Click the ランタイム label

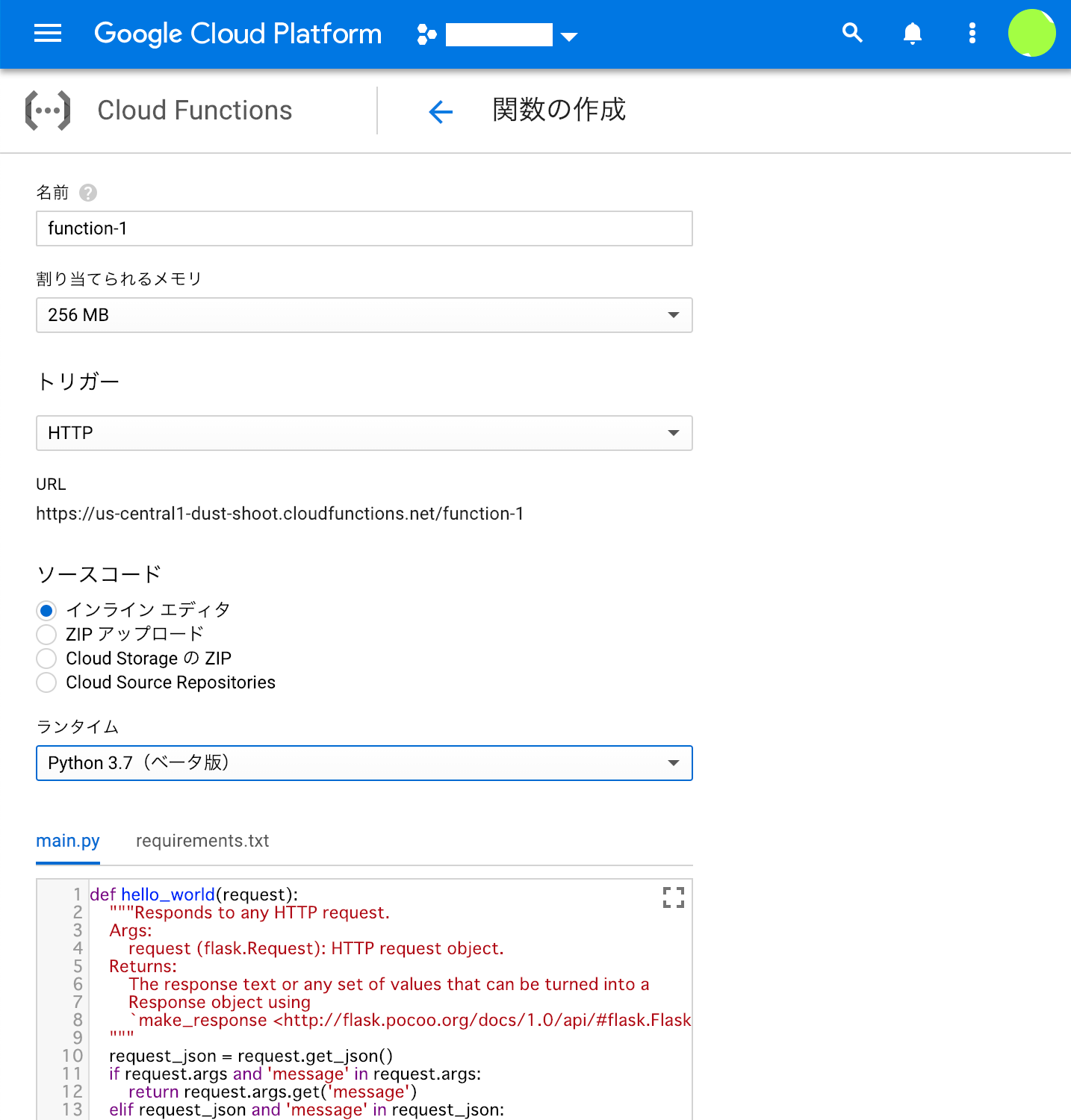[78, 727]
